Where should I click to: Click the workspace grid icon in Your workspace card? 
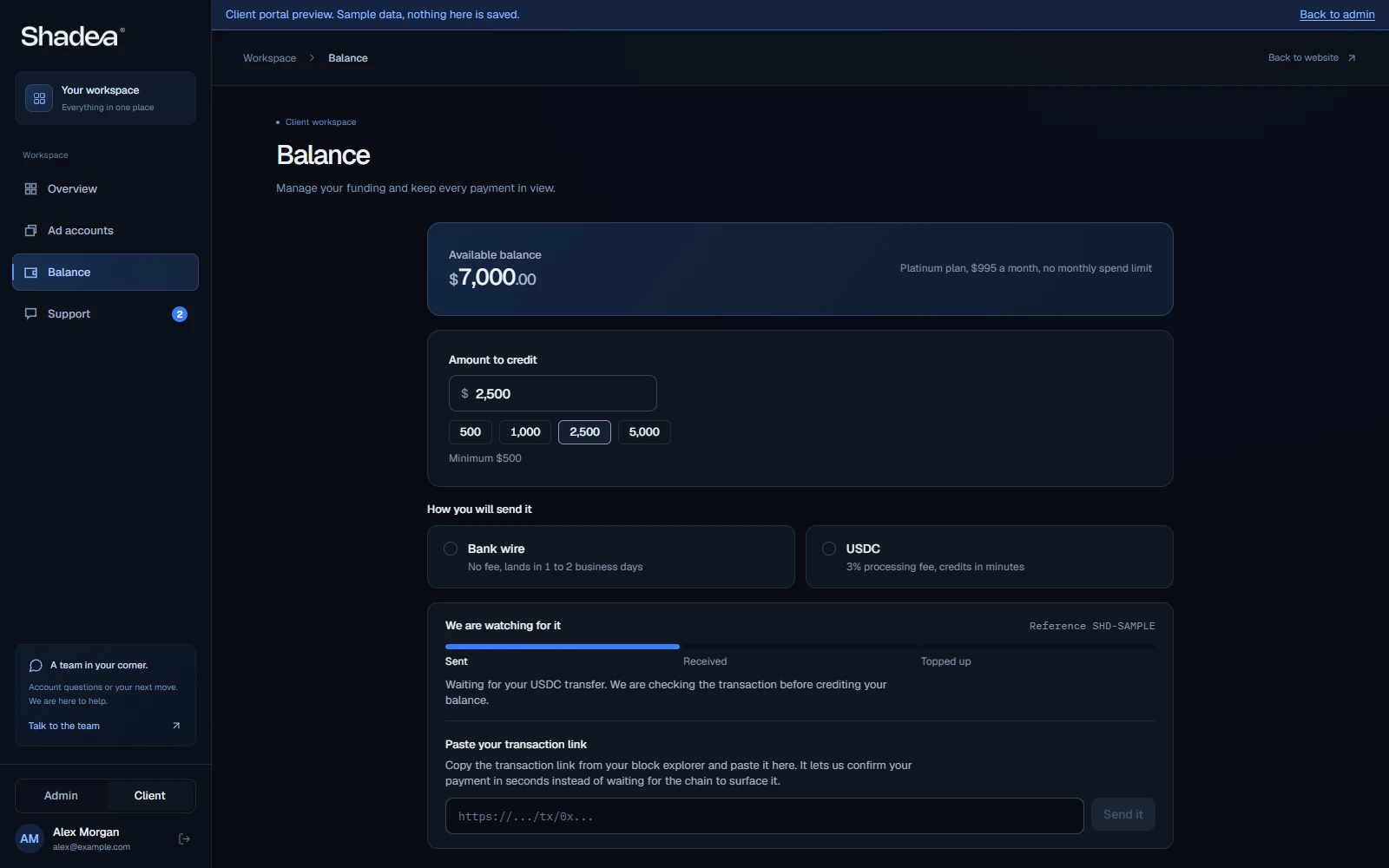(39, 98)
